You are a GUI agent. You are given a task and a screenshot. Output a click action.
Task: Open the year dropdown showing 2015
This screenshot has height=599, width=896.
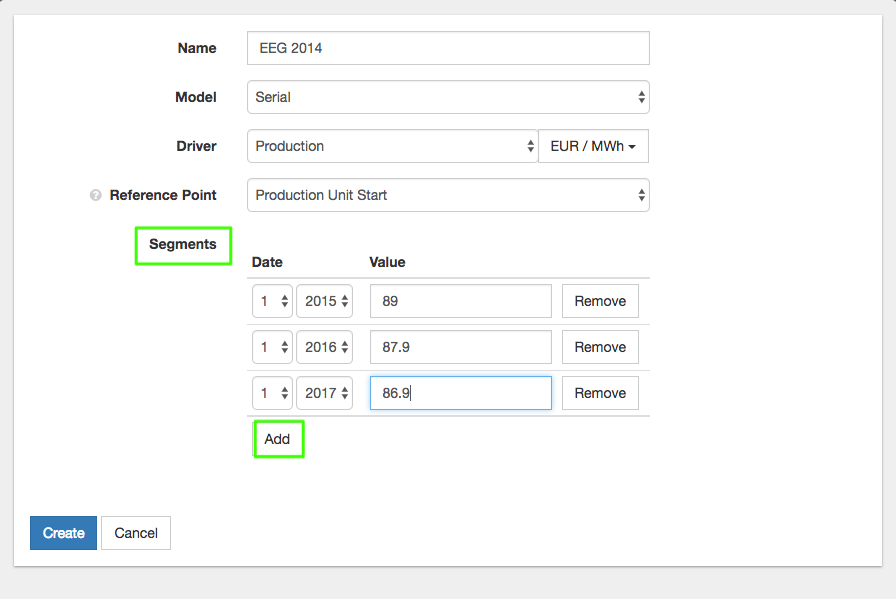click(x=324, y=301)
